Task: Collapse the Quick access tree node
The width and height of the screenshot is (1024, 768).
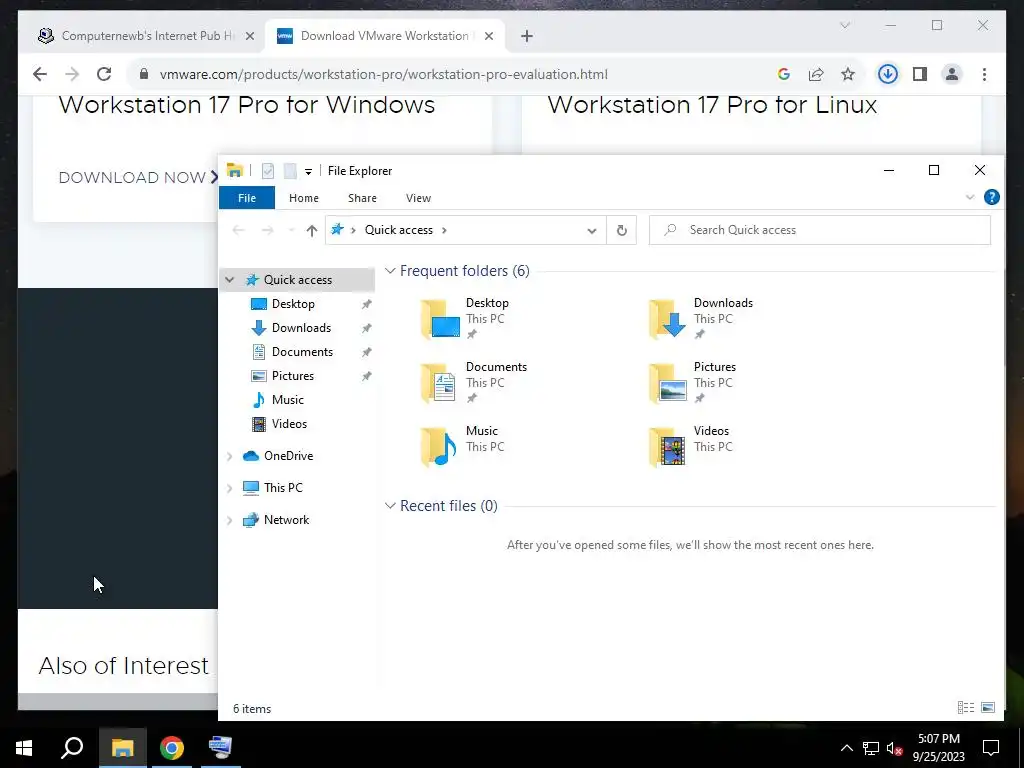Action: click(x=230, y=280)
